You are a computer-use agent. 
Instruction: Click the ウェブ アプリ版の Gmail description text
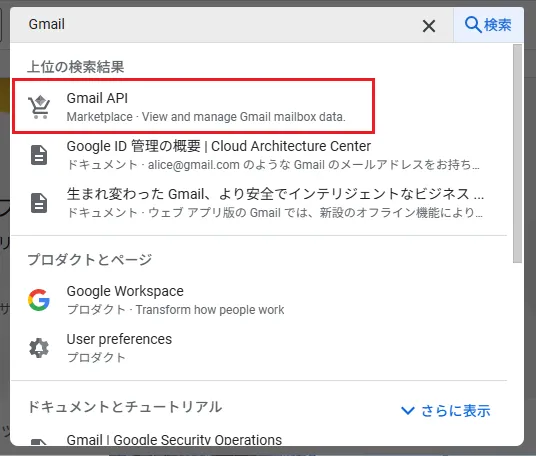click(x=315, y=213)
